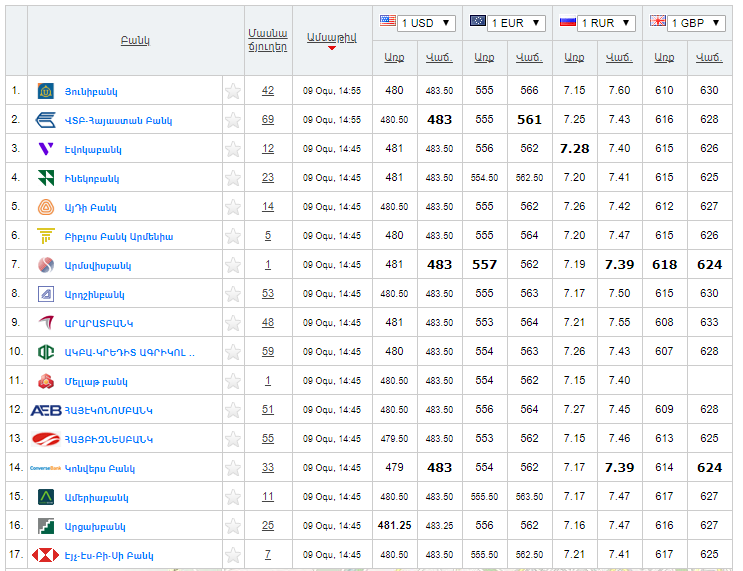
Task: Select the 557 EUR buy rate in row 7
Action: pyautogui.click(x=484, y=265)
